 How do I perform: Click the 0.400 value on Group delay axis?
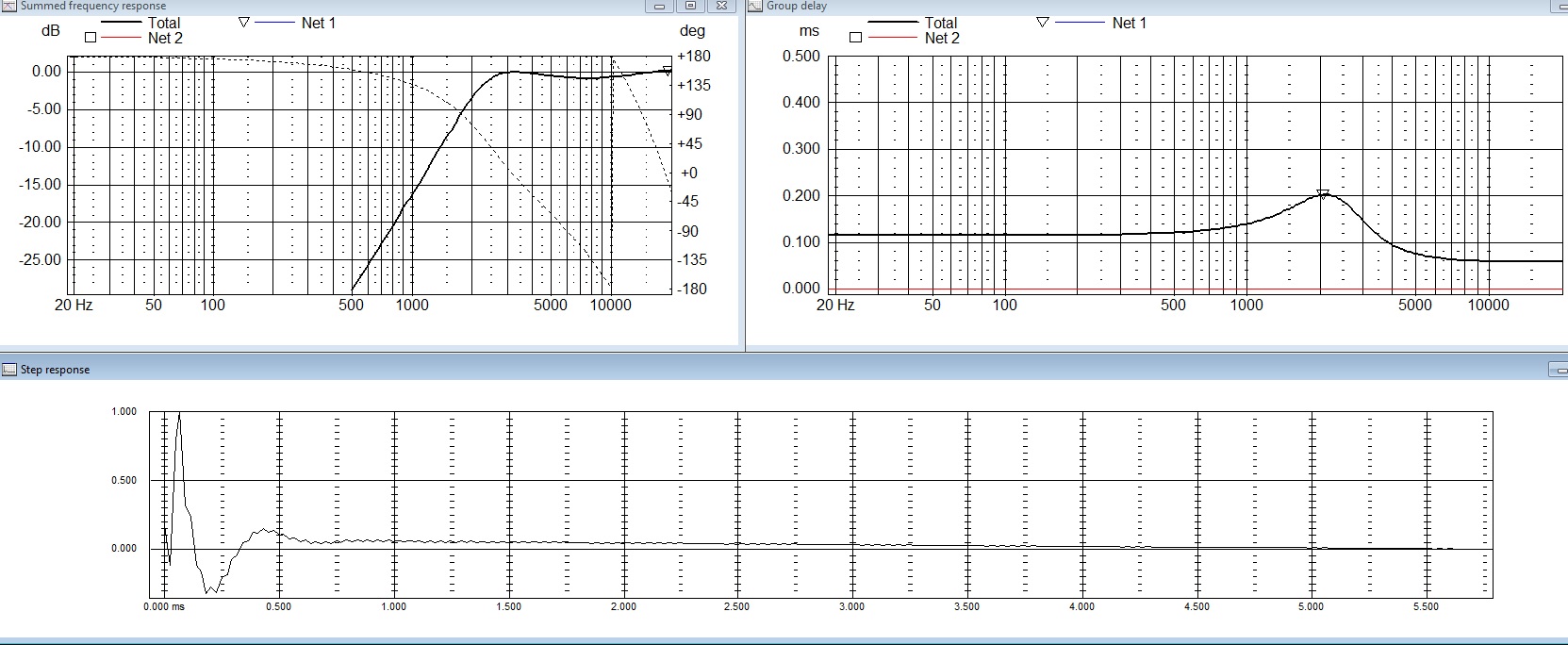point(801,102)
